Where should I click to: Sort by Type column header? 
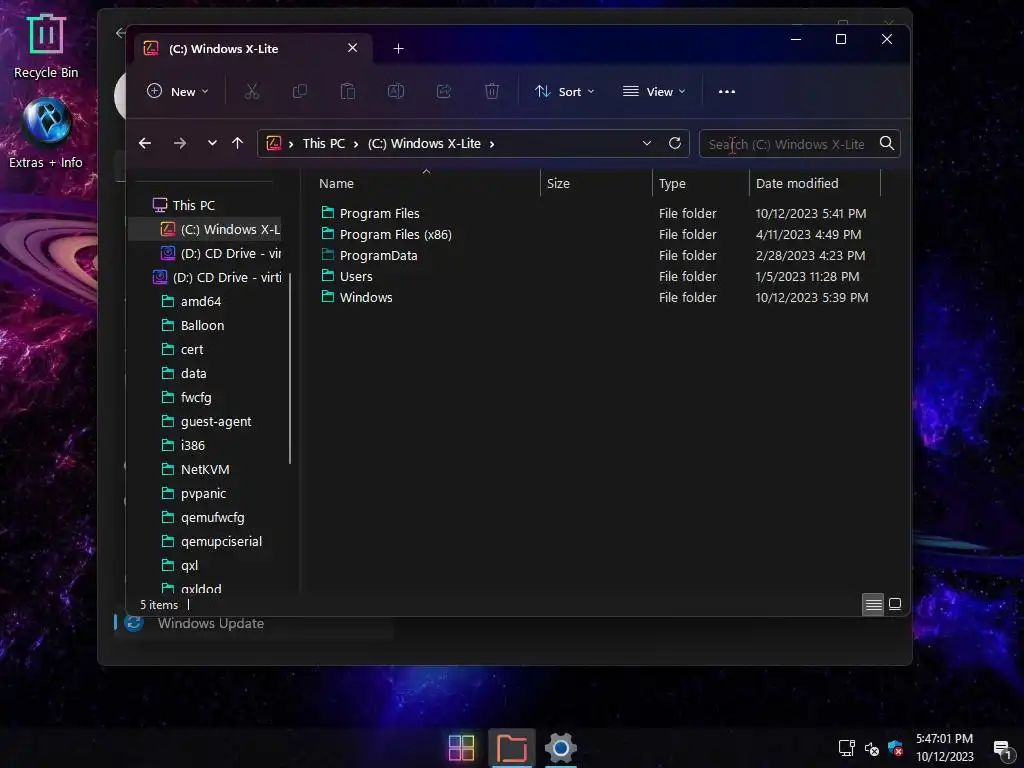click(672, 184)
